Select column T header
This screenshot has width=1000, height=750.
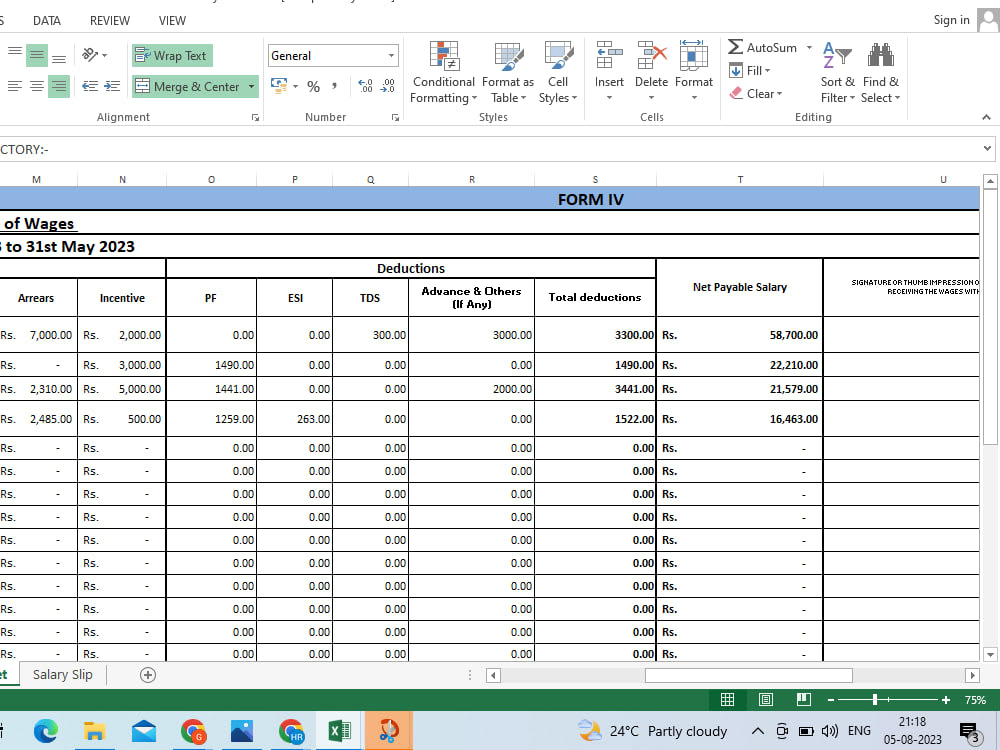tap(740, 180)
